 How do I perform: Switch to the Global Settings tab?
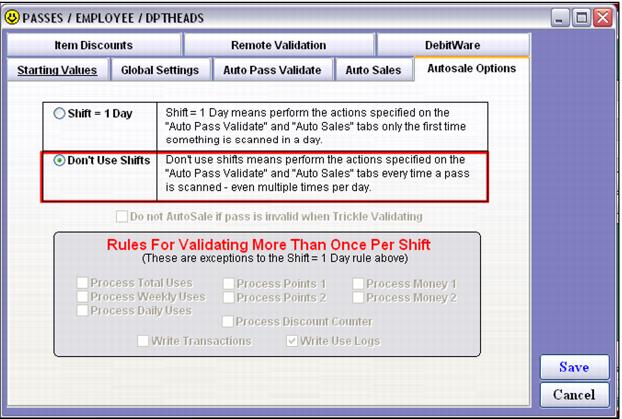click(x=160, y=70)
